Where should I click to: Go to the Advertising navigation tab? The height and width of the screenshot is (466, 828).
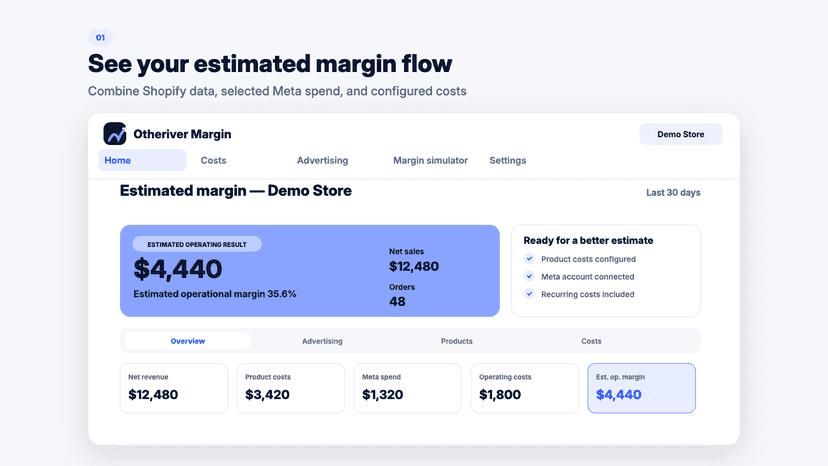pyautogui.click(x=322, y=160)
